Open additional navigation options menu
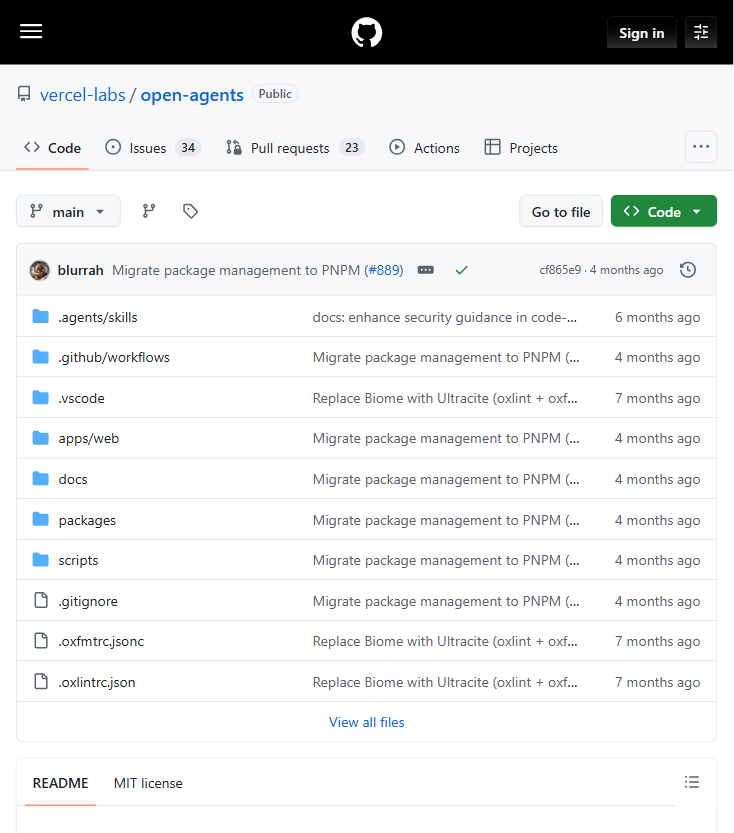This screenshot has width=734, height=833. pos(701,147)
